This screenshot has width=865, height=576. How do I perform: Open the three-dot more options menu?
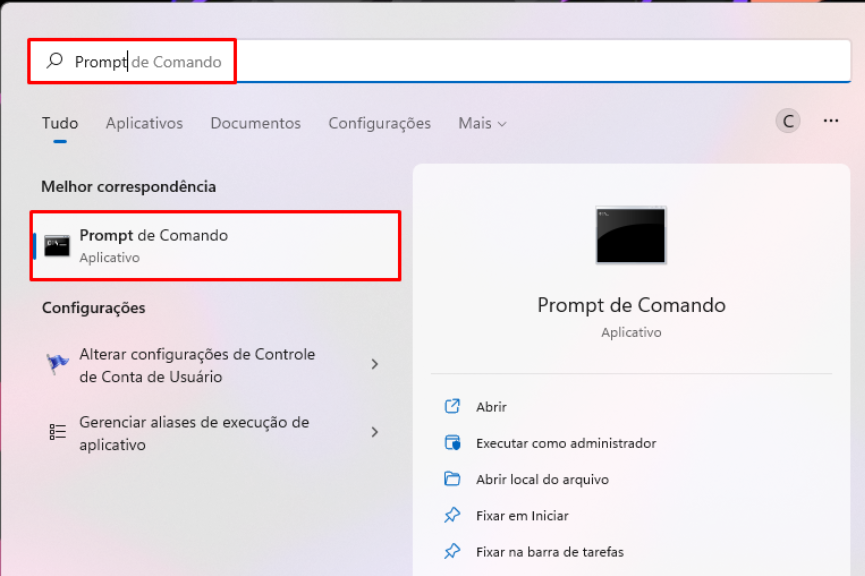pos(830,121)
